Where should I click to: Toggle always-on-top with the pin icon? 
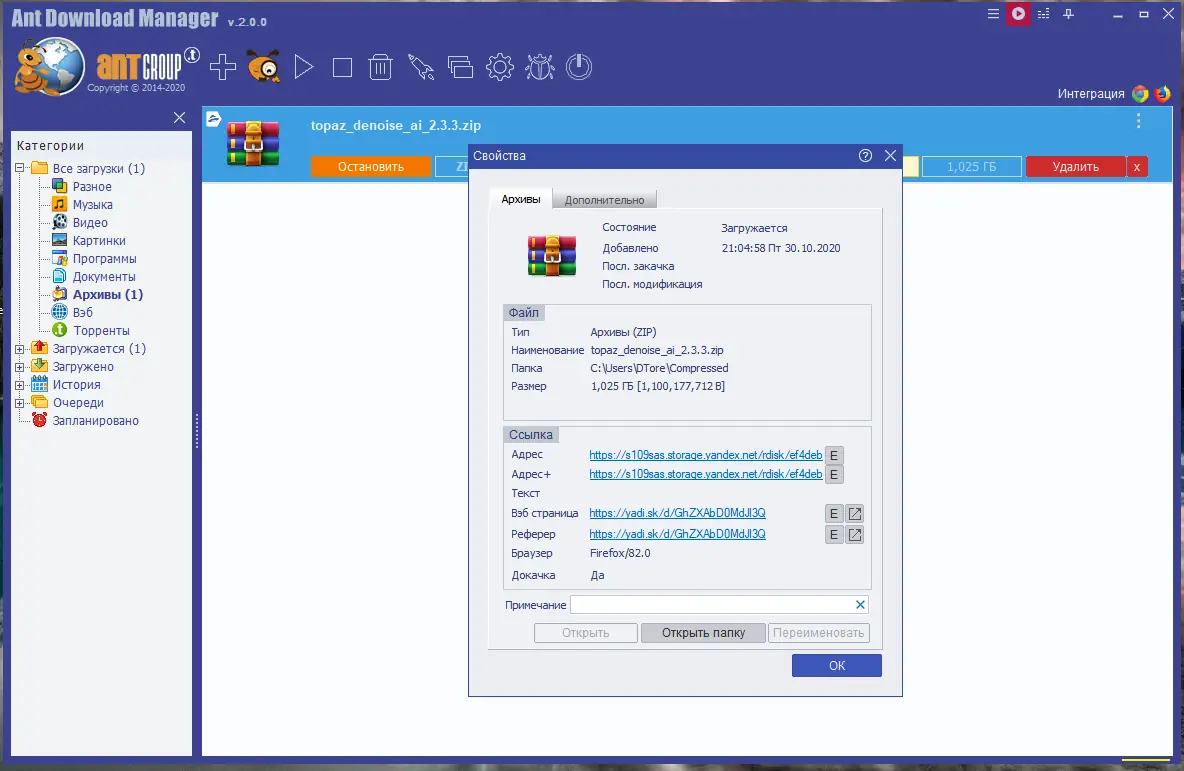[x=1068, y=14]
